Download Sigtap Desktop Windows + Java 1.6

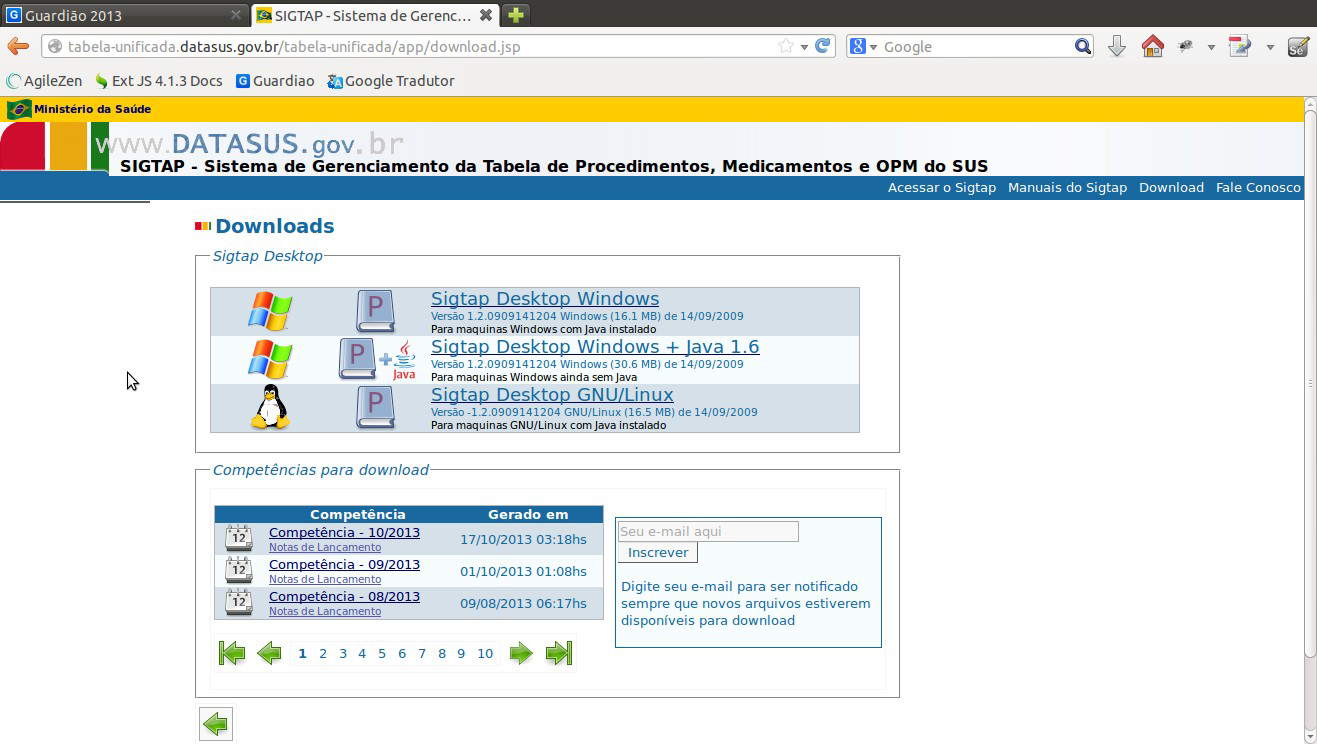[595, 347]
